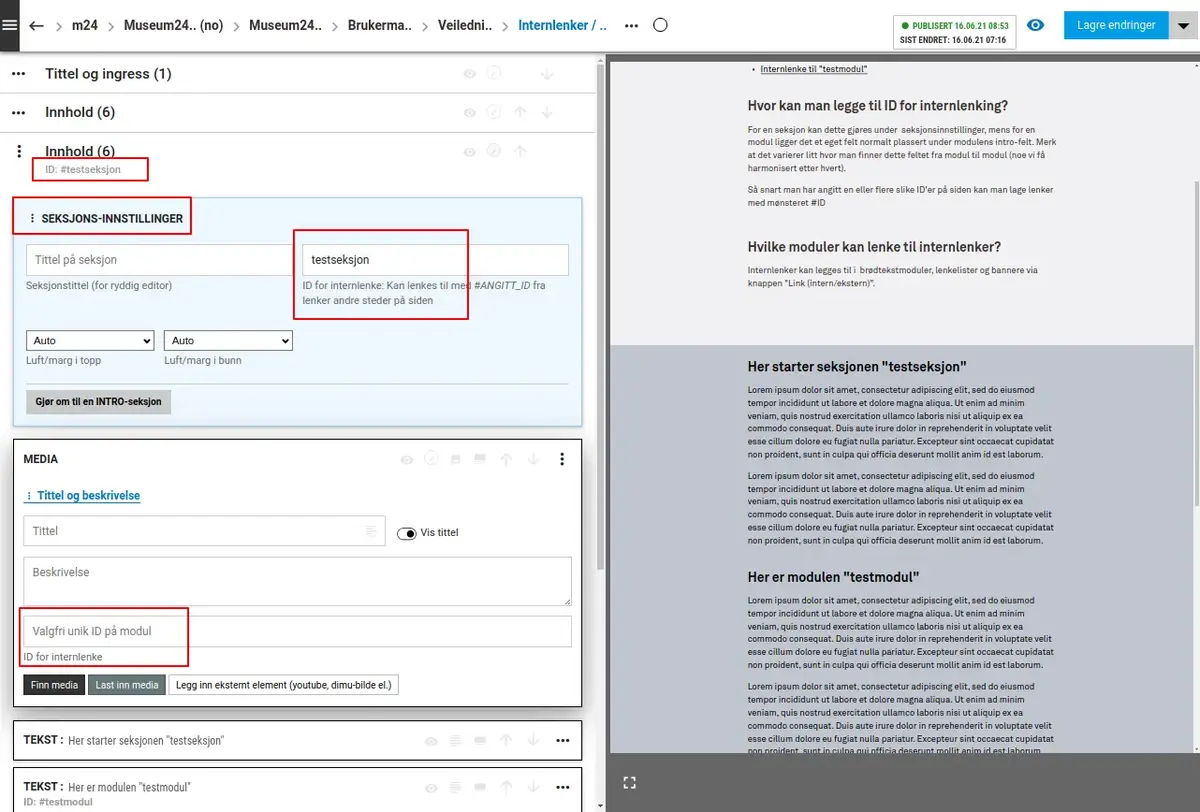
Task: Open the Luft/marg i topp dropdown
Action: pos(90,341)
